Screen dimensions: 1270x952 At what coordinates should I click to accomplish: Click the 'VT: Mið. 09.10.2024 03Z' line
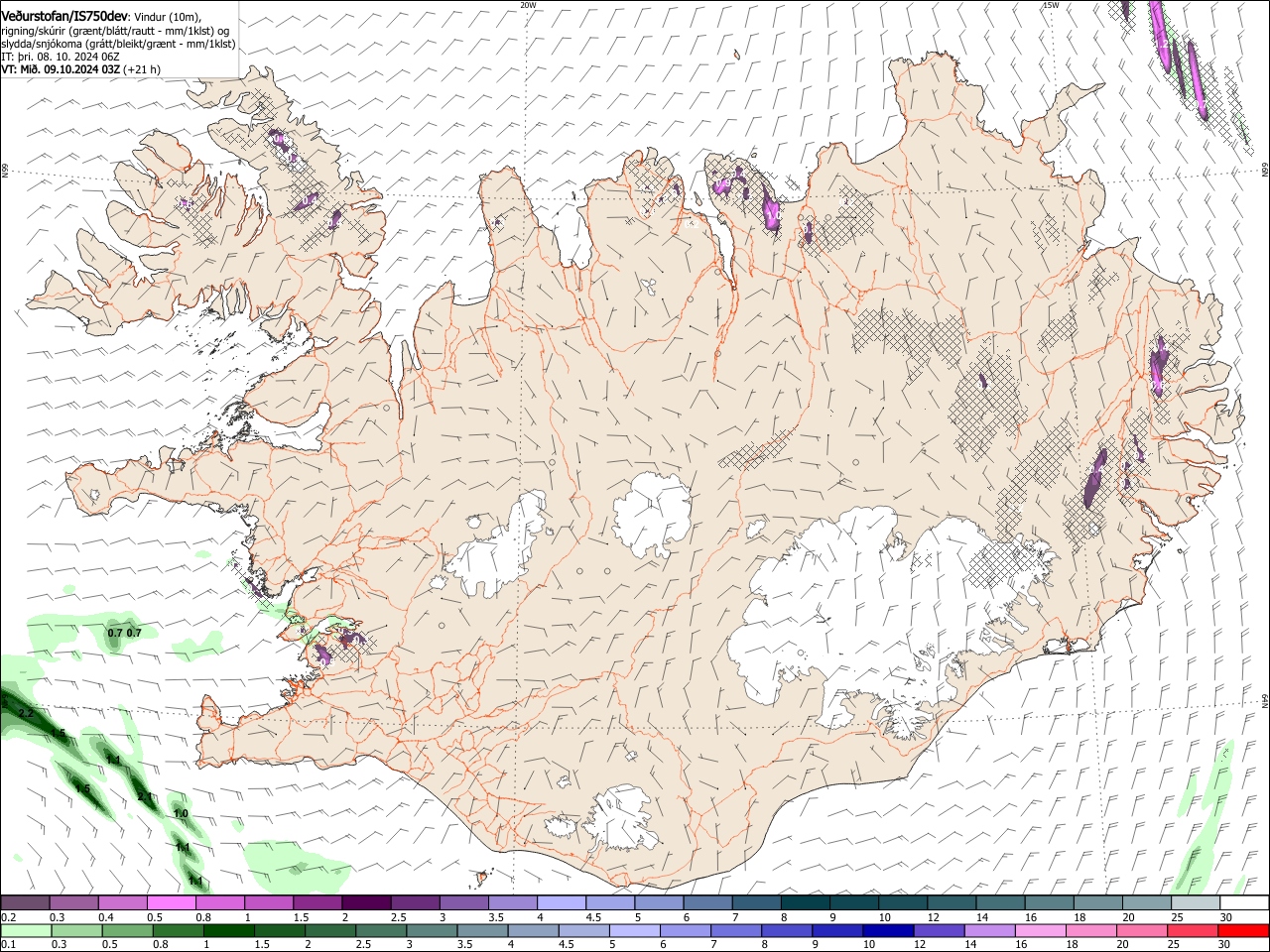tap(61, 69)
